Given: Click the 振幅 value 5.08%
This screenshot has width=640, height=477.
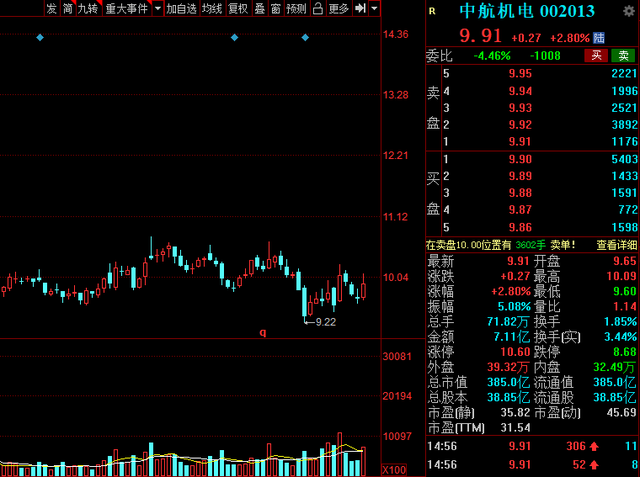Looking at the screenshot, I should coord(514,306).
